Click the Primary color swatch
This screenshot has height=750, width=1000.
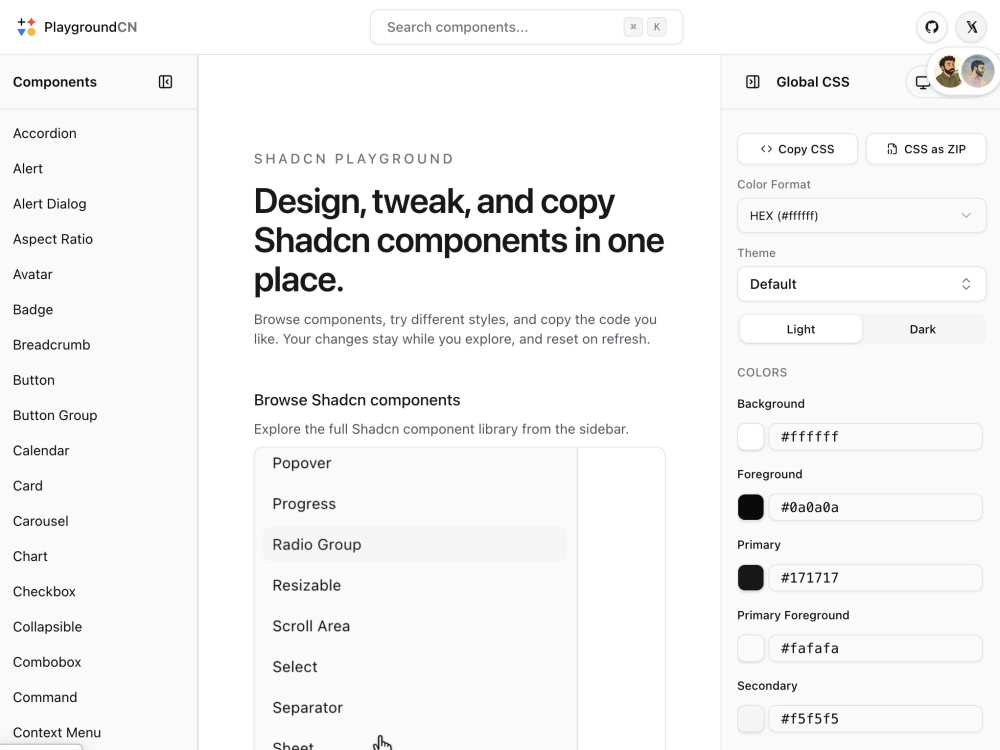(751, 578)
